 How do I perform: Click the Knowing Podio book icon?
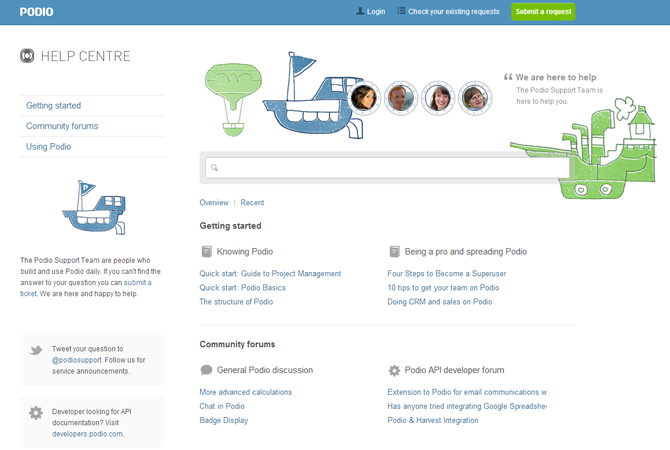click(206, 251)
